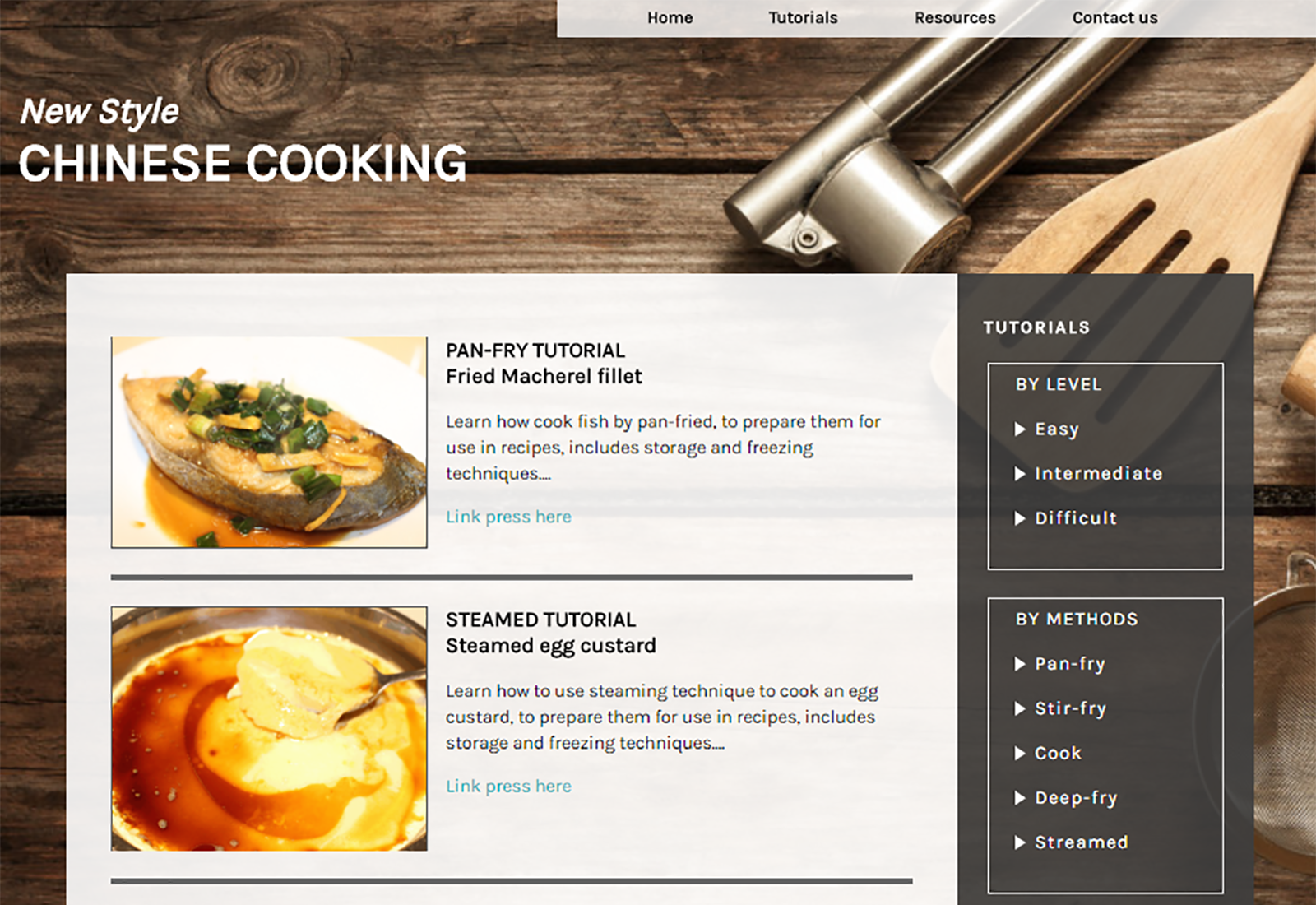
Task: Open the steamed egg custard photo
Action: coord(269,728)
